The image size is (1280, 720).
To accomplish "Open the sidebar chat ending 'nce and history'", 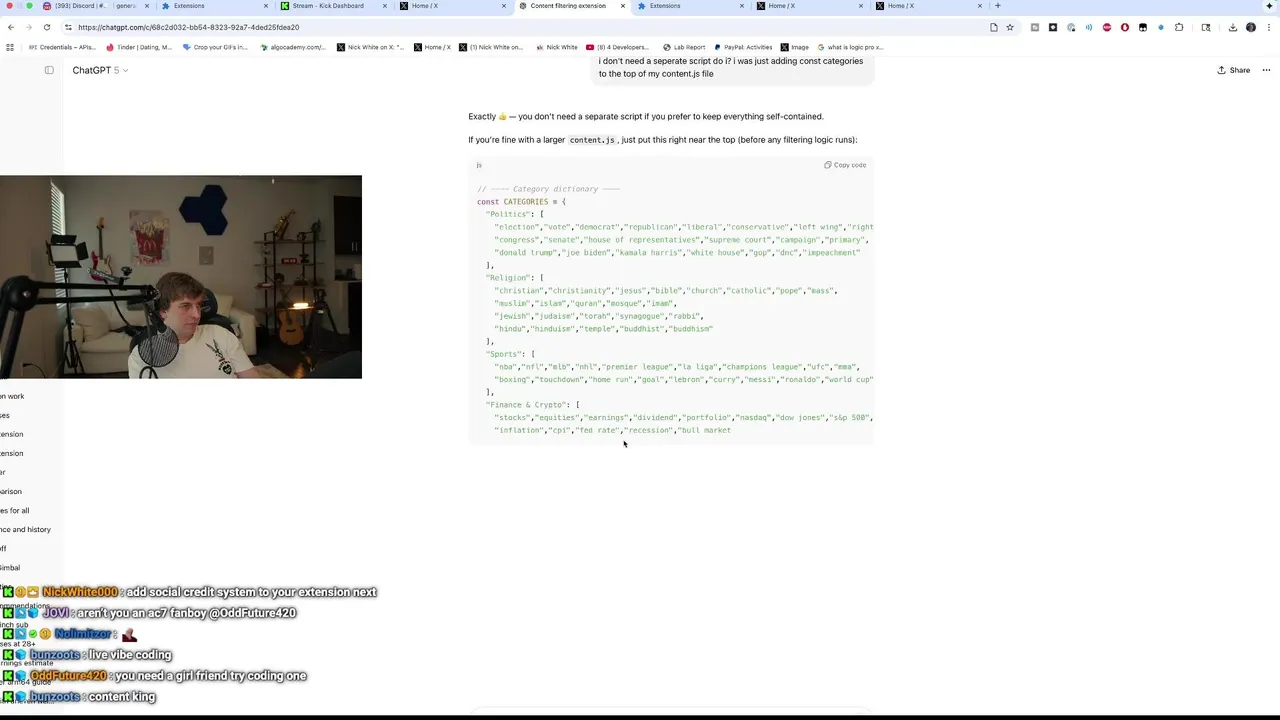I will [25, 530].
